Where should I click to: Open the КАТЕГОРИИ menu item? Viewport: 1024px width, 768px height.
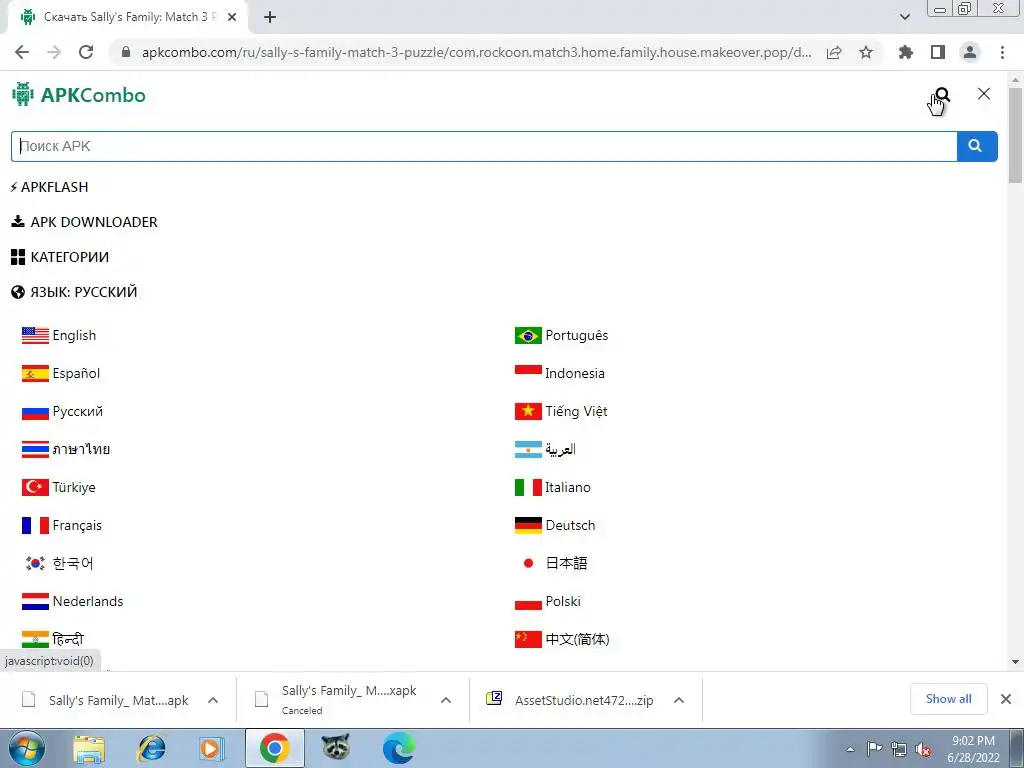(x=60, y=257)
